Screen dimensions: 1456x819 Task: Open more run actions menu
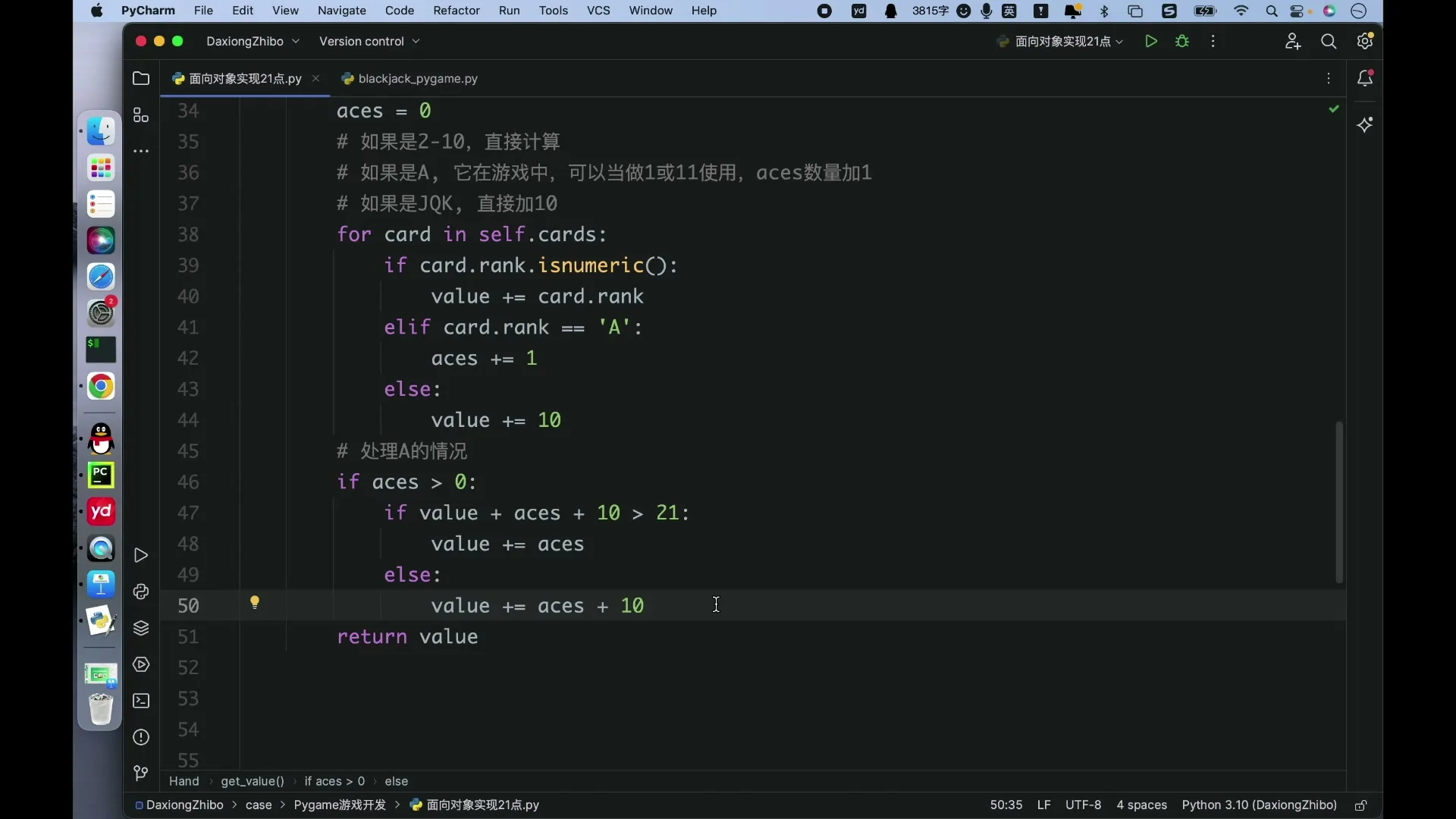[1213, 42]
